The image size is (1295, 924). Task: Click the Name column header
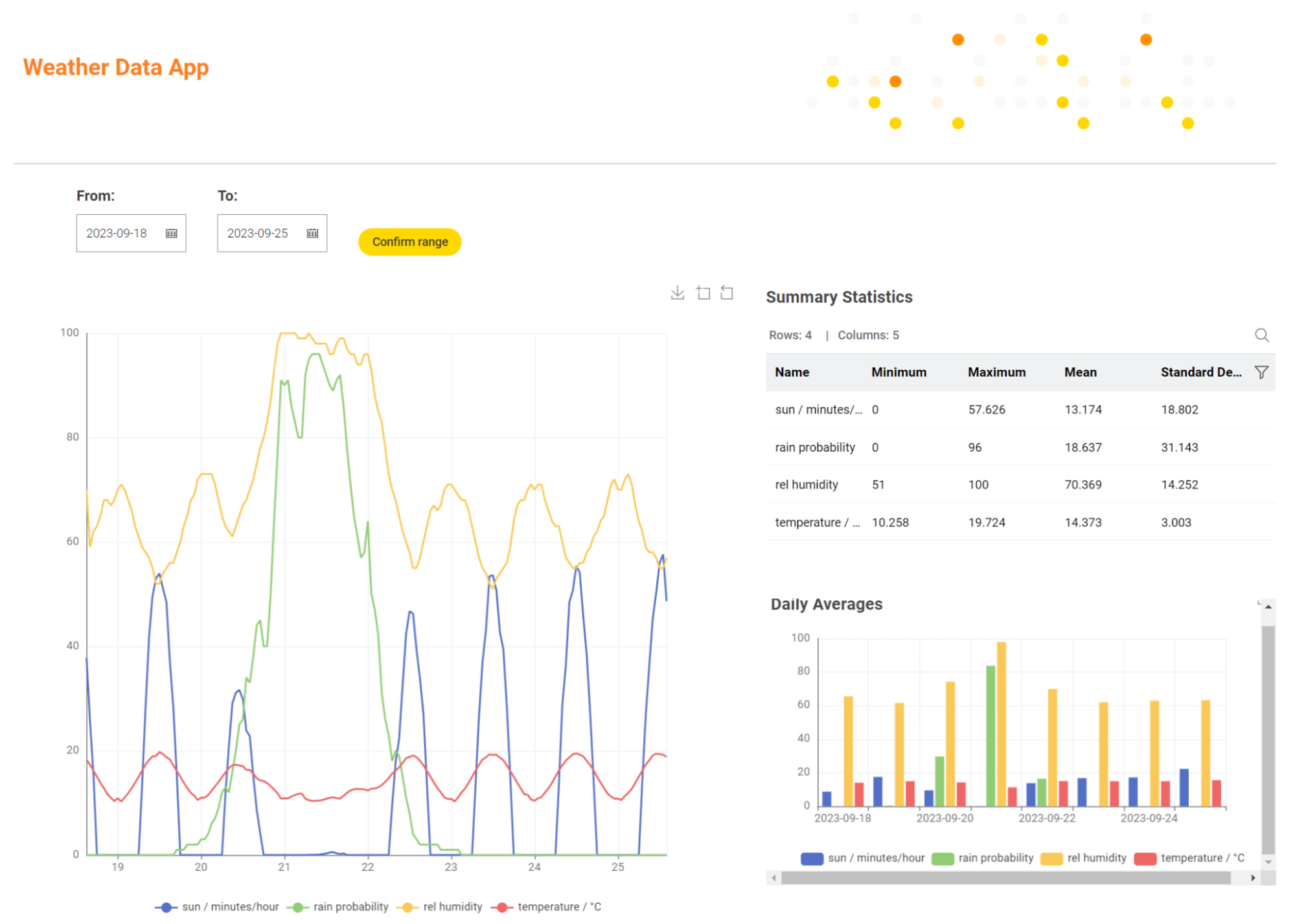coord(792,372)
